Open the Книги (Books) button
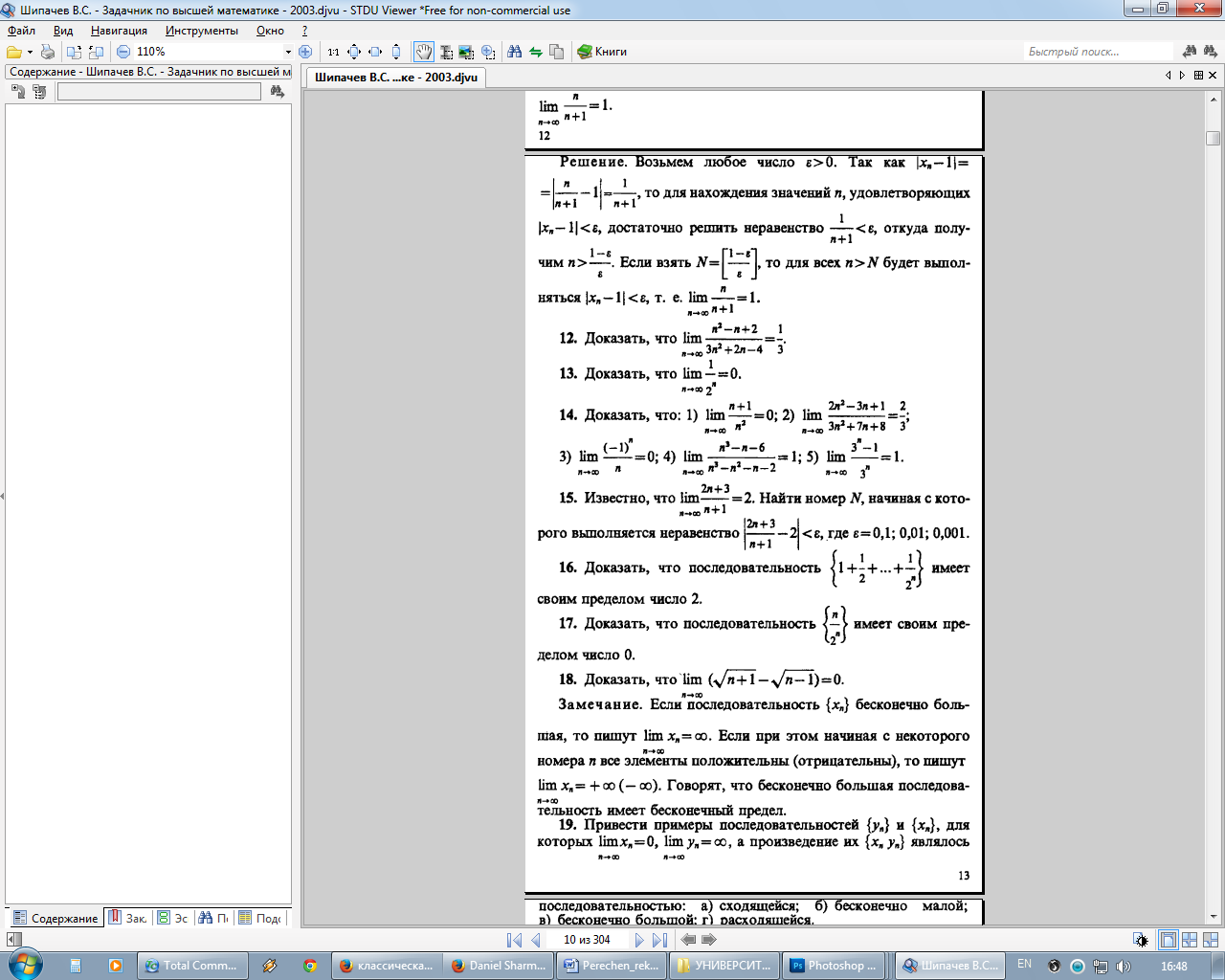Image resolution: width=1225 pixels, height=980 pixels. [603, 52]
